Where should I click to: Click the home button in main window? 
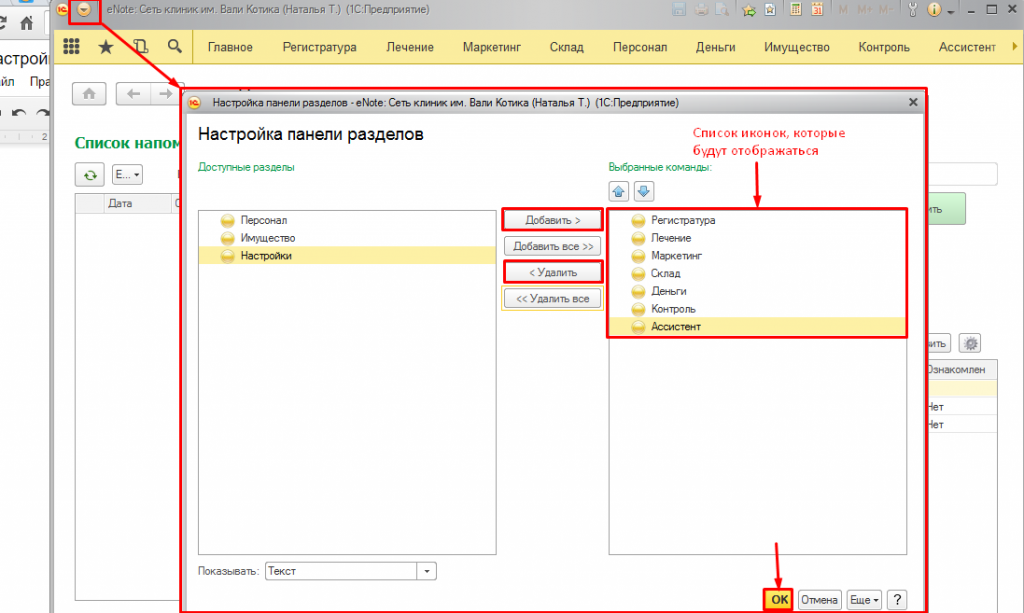(x=89, y=94)
